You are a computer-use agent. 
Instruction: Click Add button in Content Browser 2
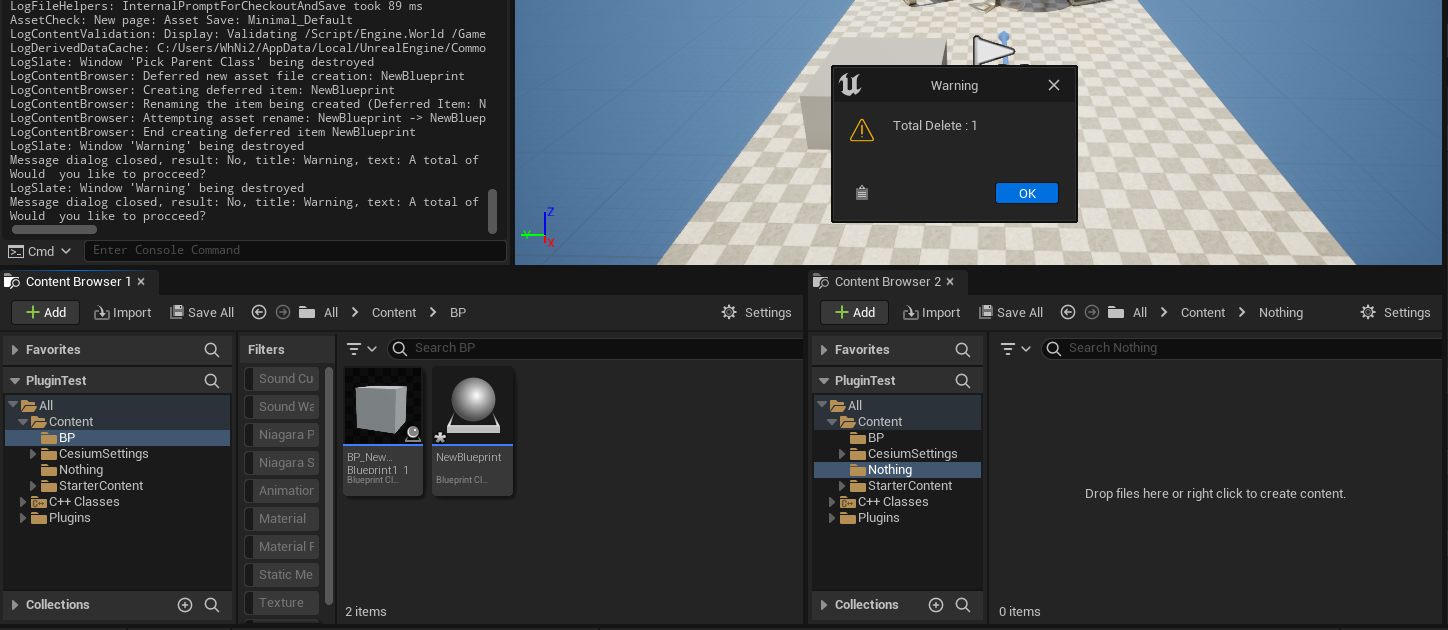coord(855,313)
